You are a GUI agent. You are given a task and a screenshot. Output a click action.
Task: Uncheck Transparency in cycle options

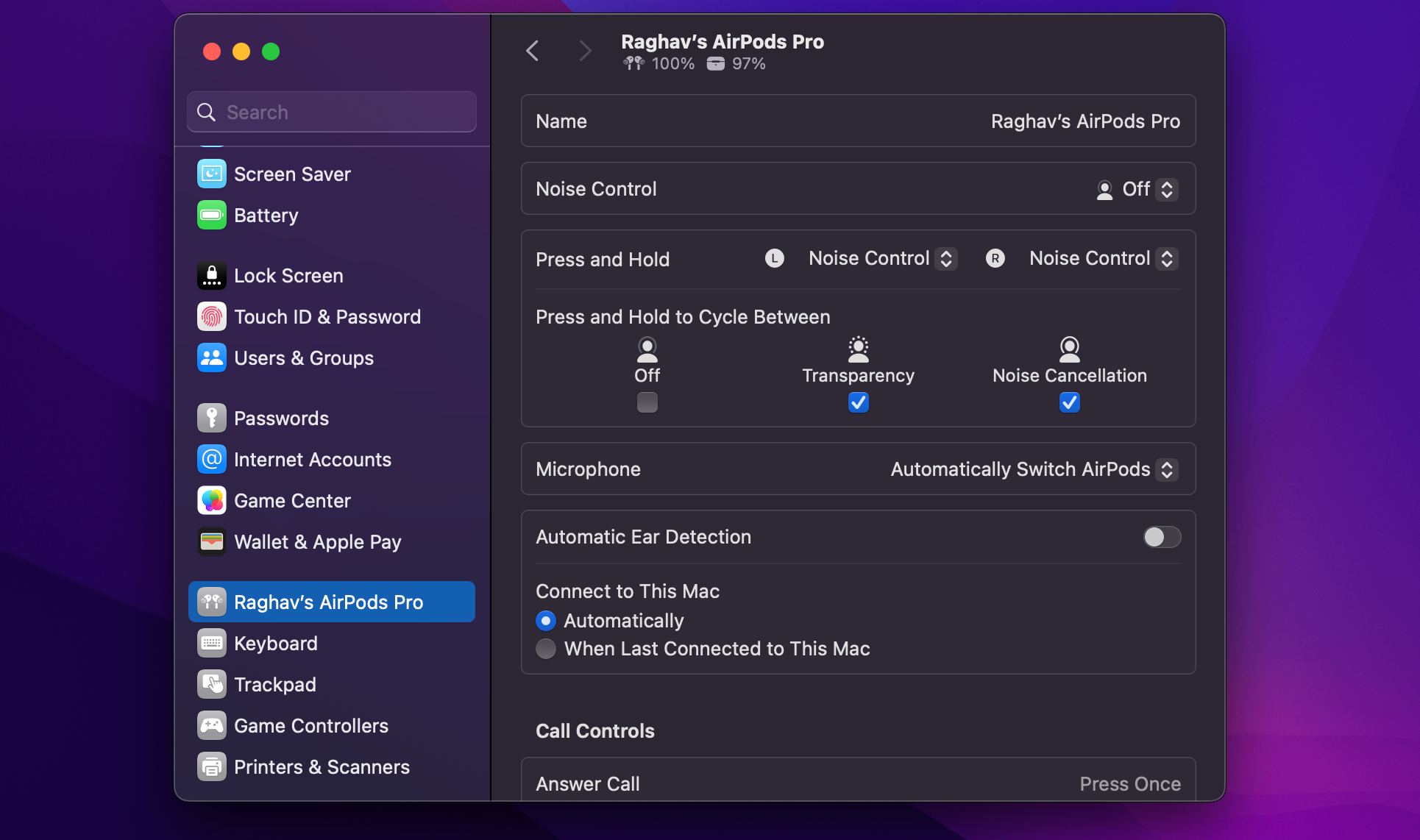pyautogui.click(x=858, y=402)
